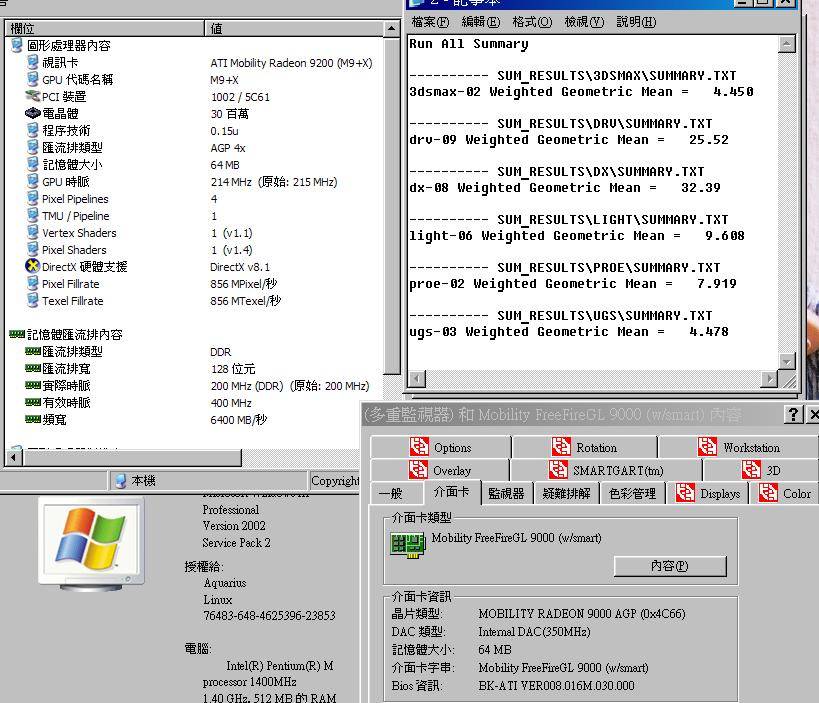Click the '6400 MB/秒' bandwidth value
The width and height of the screenshot is (819, 703).
239,419
